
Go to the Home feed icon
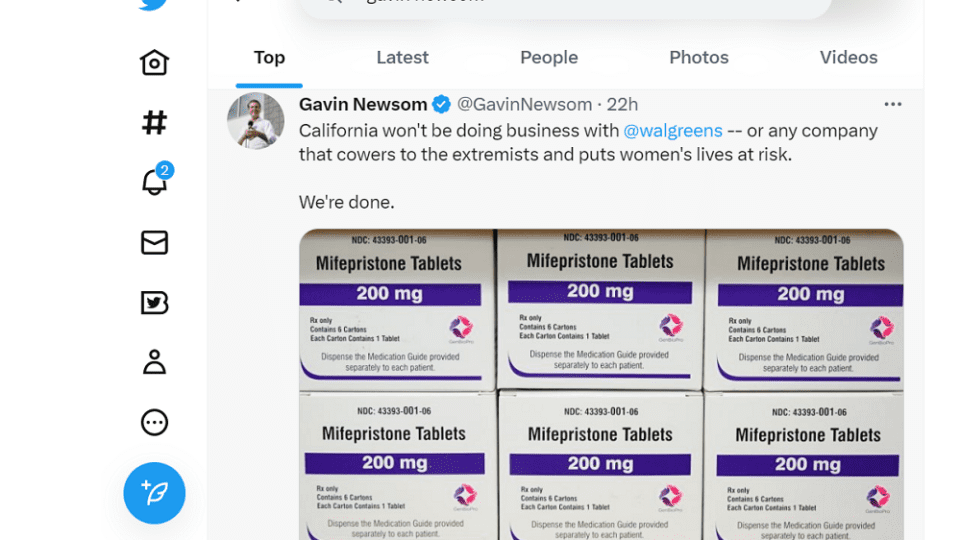154,63
